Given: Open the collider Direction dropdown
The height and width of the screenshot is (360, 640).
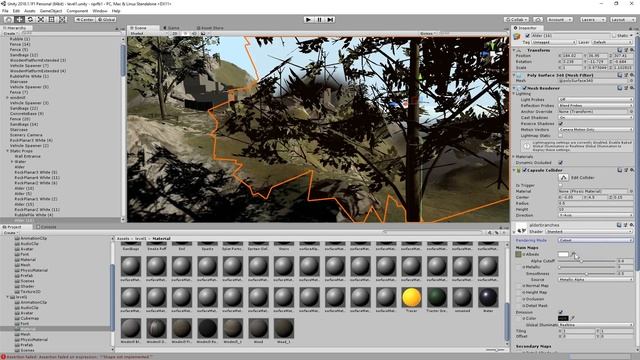Looking at the screenshot, I should tap(596, 215).
